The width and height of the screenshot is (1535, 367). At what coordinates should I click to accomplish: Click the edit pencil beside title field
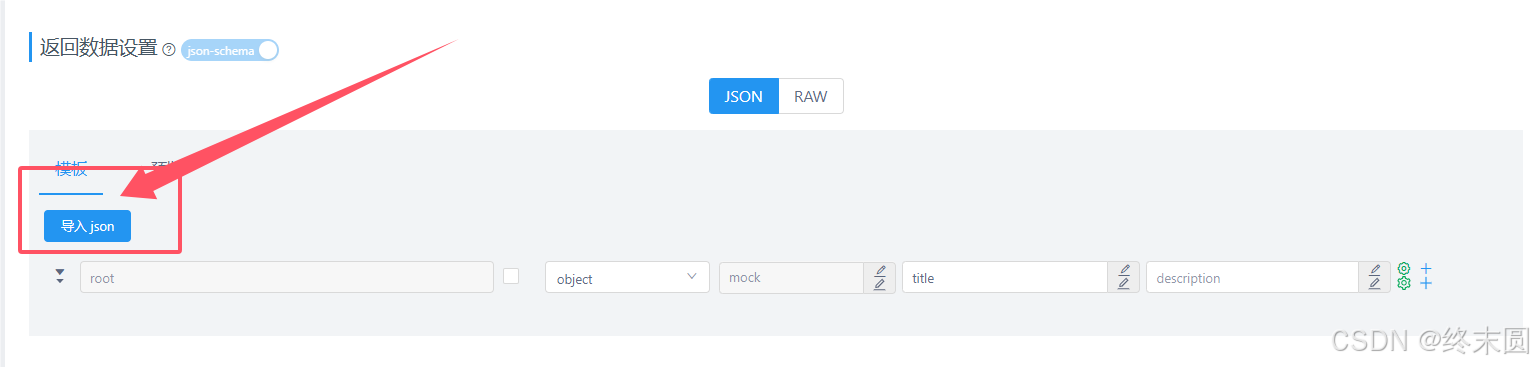pos(1123,277)
